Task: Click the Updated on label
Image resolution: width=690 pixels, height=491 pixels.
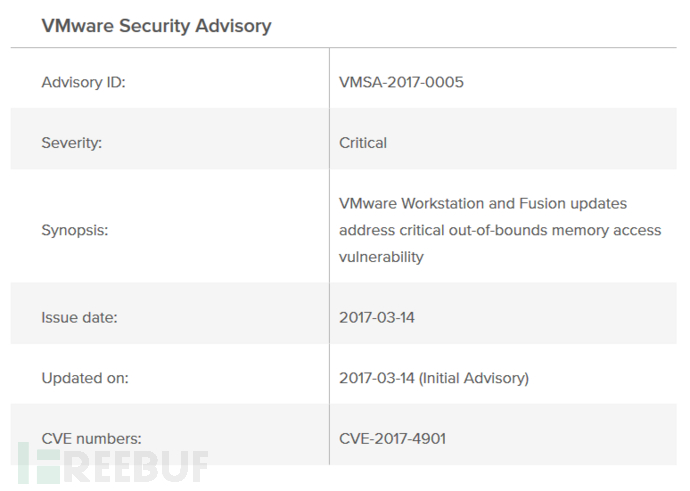Action: click(x=85, y=378)
